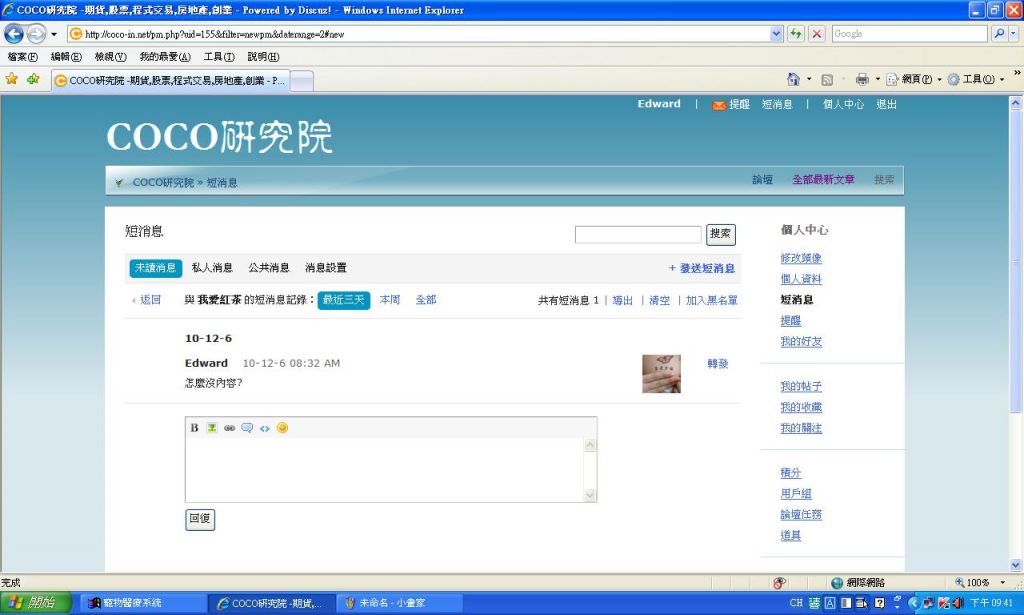This screenshot has width=1024, height=615.
Task: Show 全部 message history
Action: tap(426, 300)
